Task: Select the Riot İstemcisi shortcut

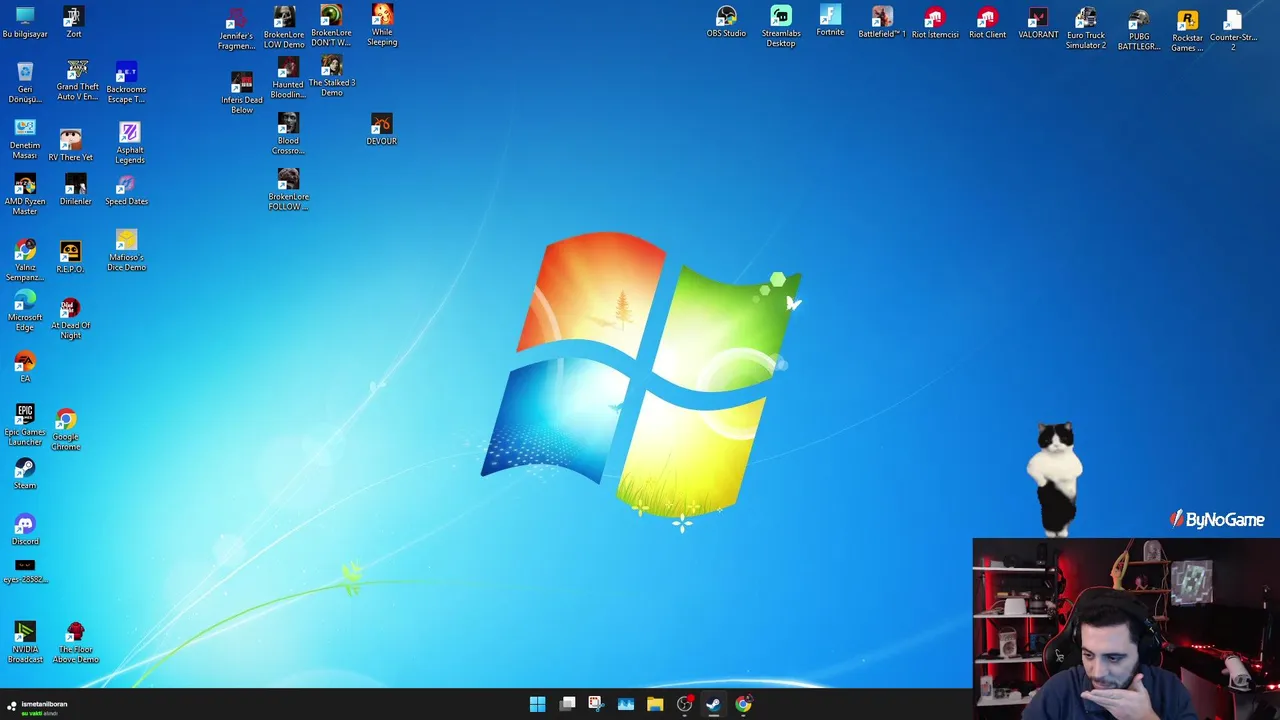Action: click(935, 23)
